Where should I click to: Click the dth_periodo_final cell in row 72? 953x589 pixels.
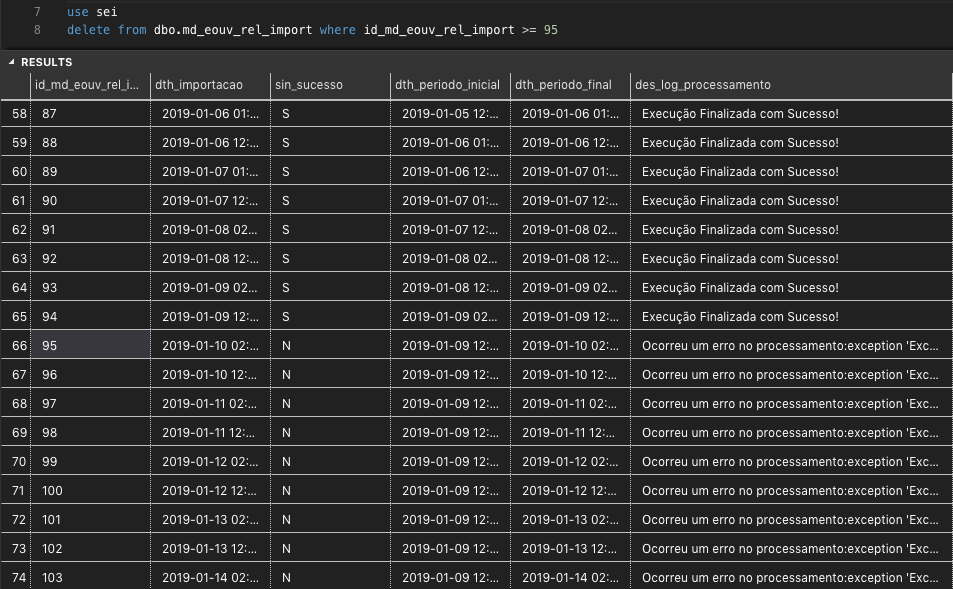coord(570,520)
